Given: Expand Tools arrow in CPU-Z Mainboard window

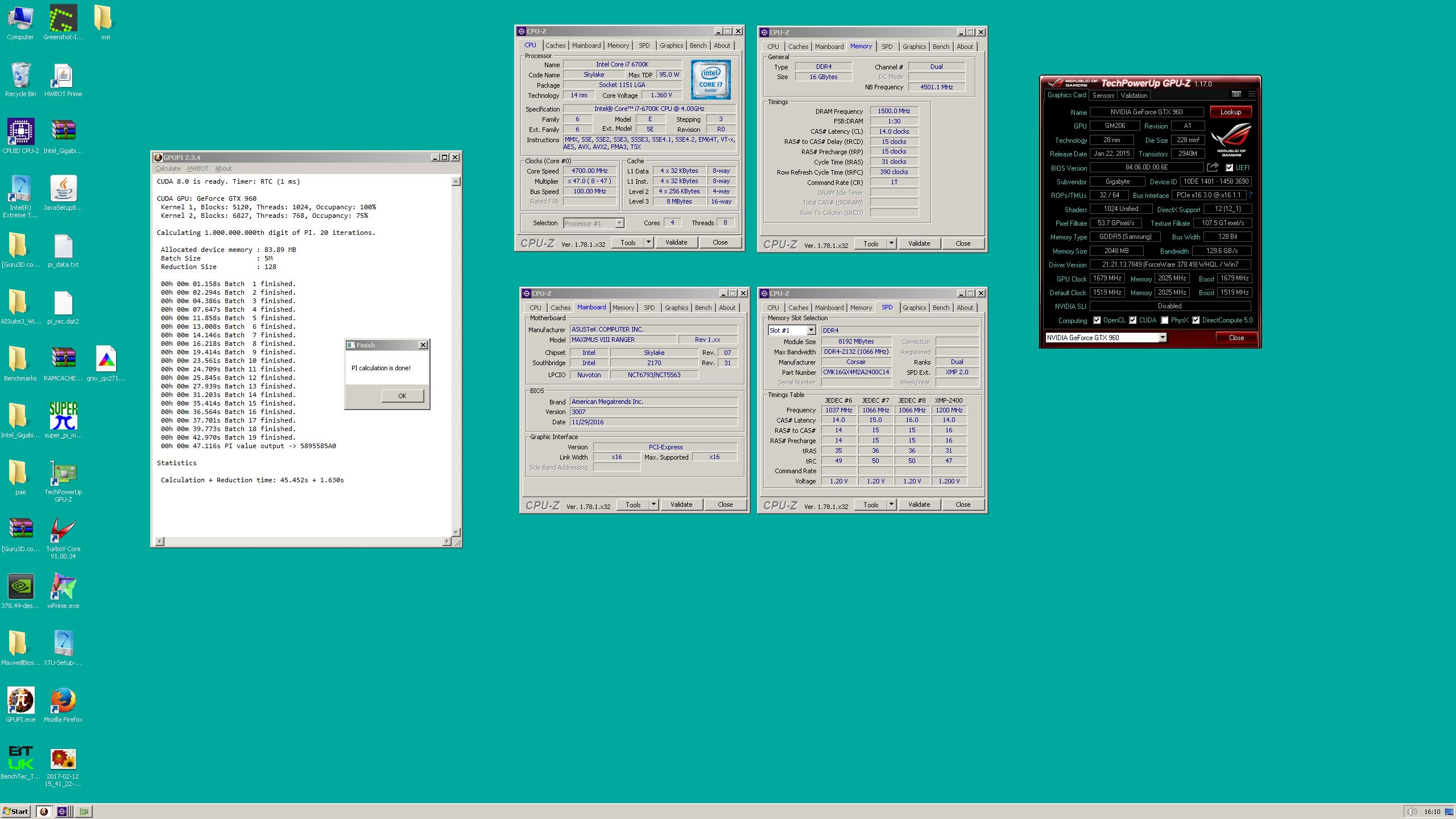Looking at the screenshot, I should 653,504.
